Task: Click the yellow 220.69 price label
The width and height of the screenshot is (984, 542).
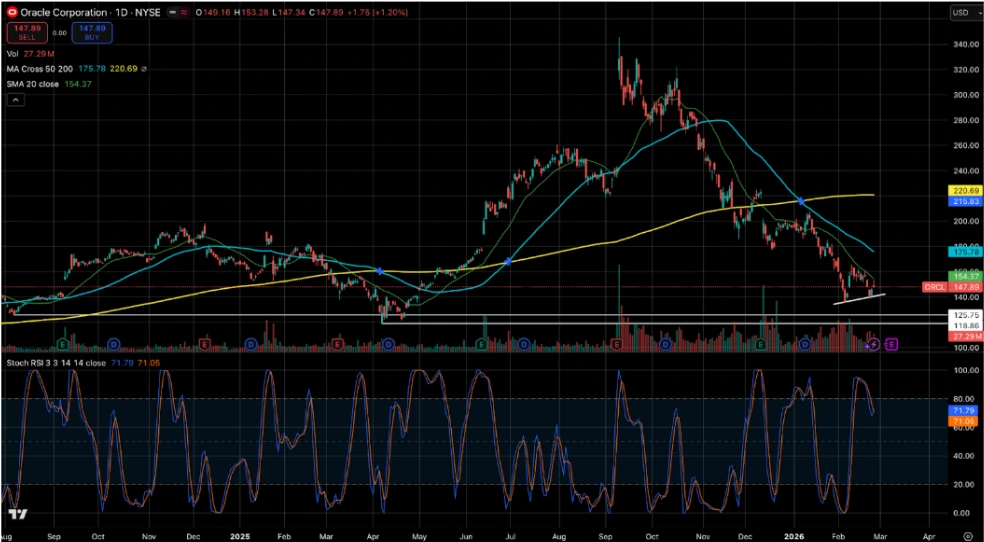Action: coord(962,189)
